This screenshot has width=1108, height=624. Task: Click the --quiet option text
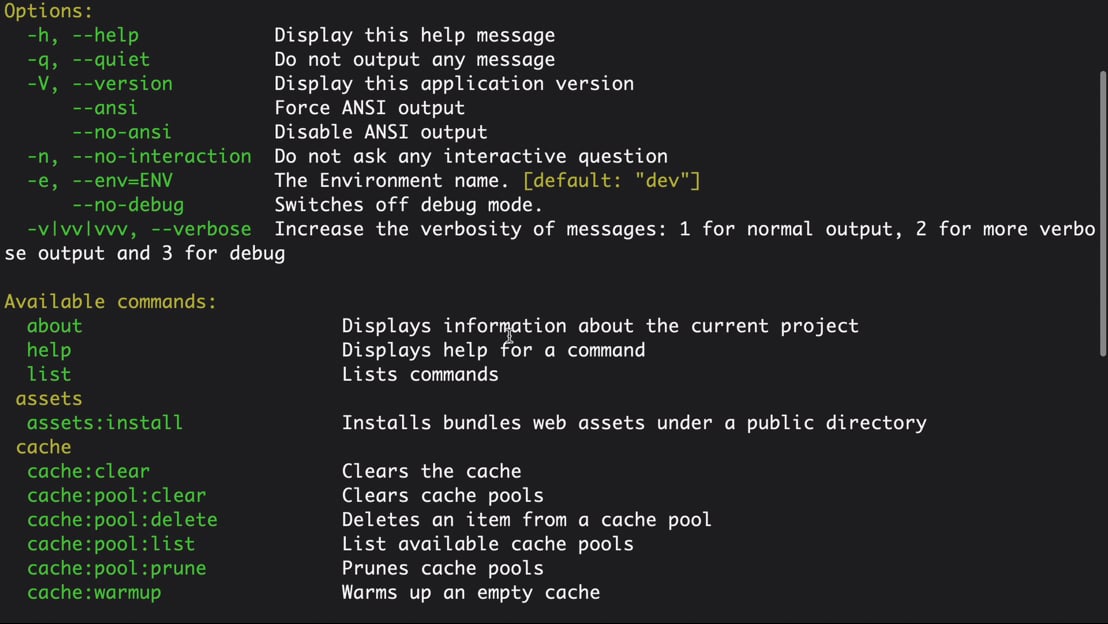(111, 59)
